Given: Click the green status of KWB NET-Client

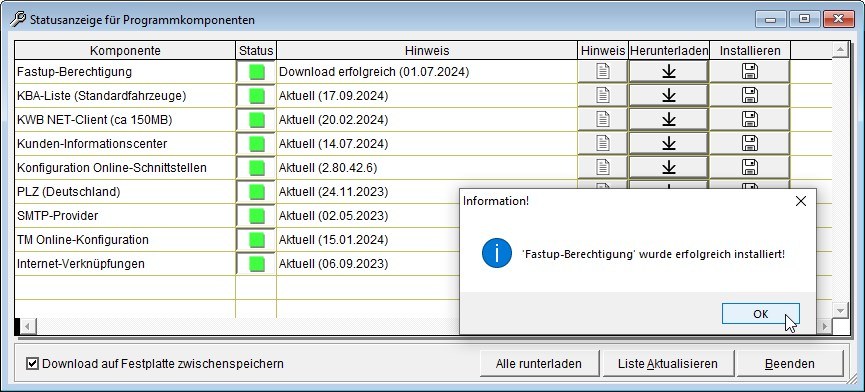Looking at the screenshot, I should click(x=257, y=120).
